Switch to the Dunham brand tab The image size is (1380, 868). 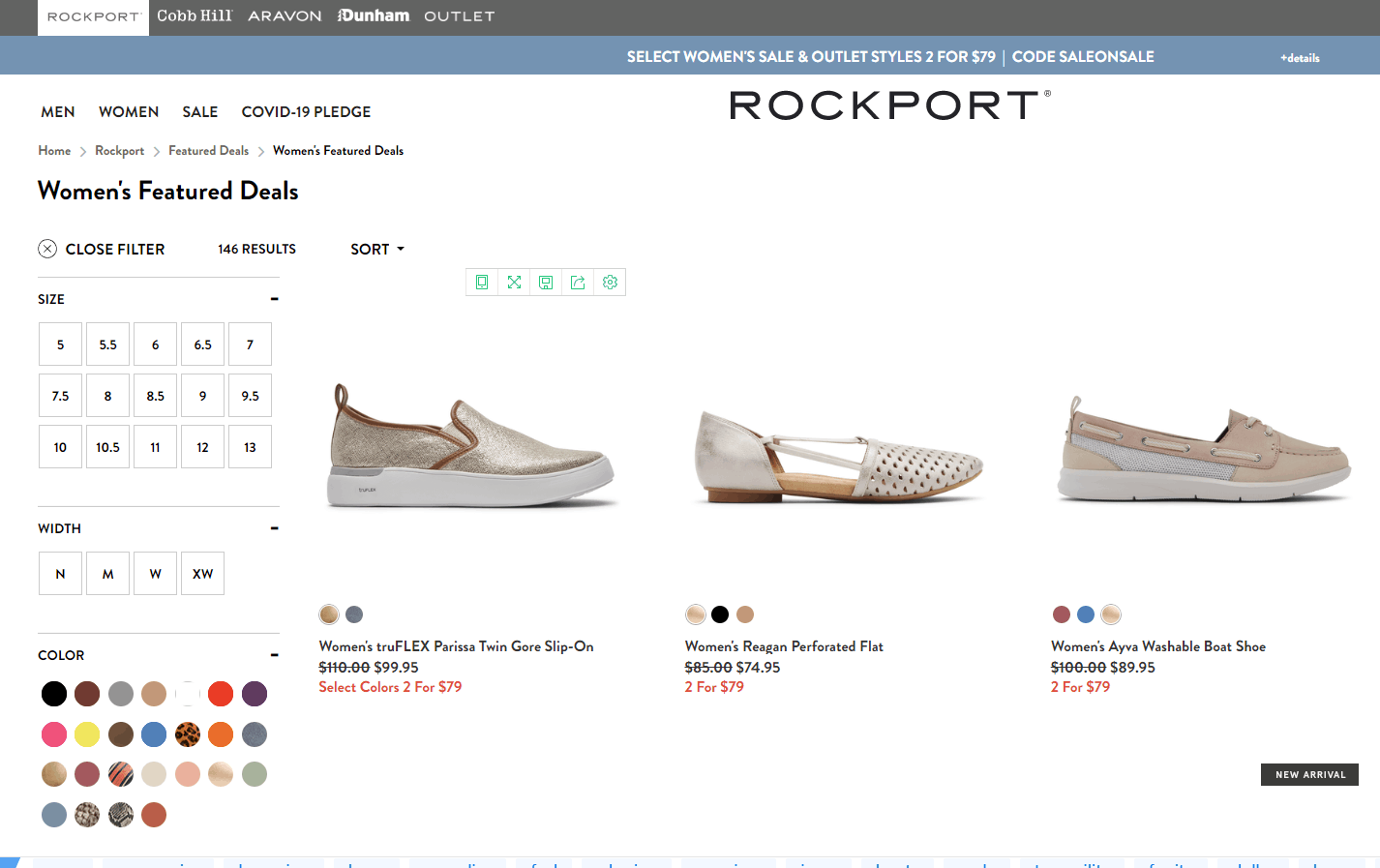pyautogui.click(x=374, y=15)
